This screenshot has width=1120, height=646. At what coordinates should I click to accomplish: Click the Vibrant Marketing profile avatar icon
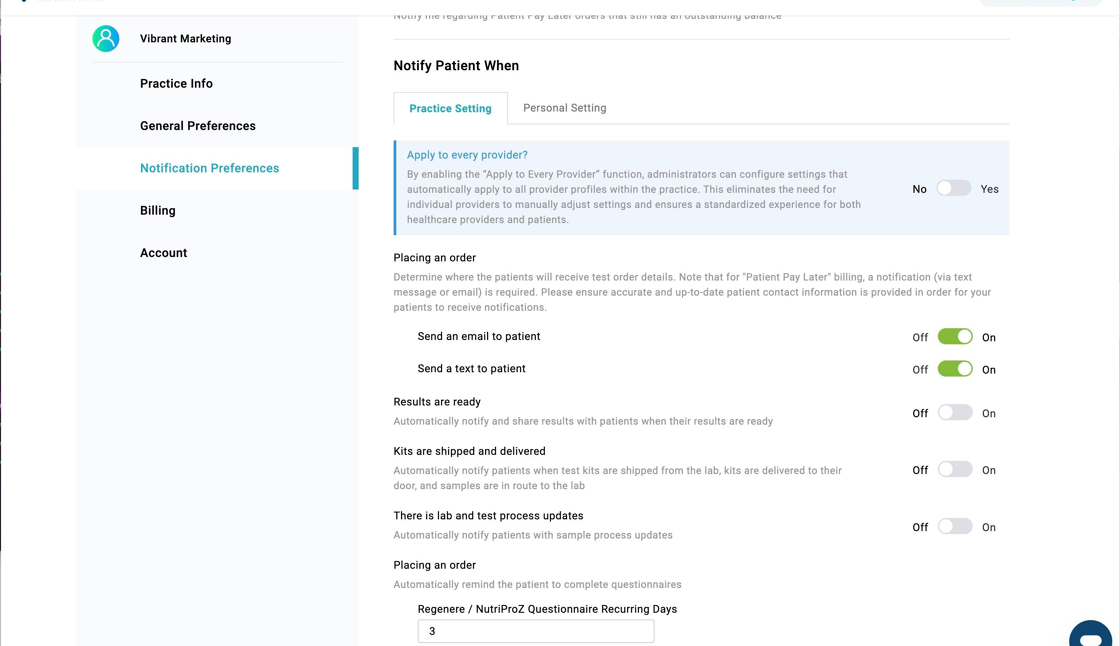click(x=106, y=39)
